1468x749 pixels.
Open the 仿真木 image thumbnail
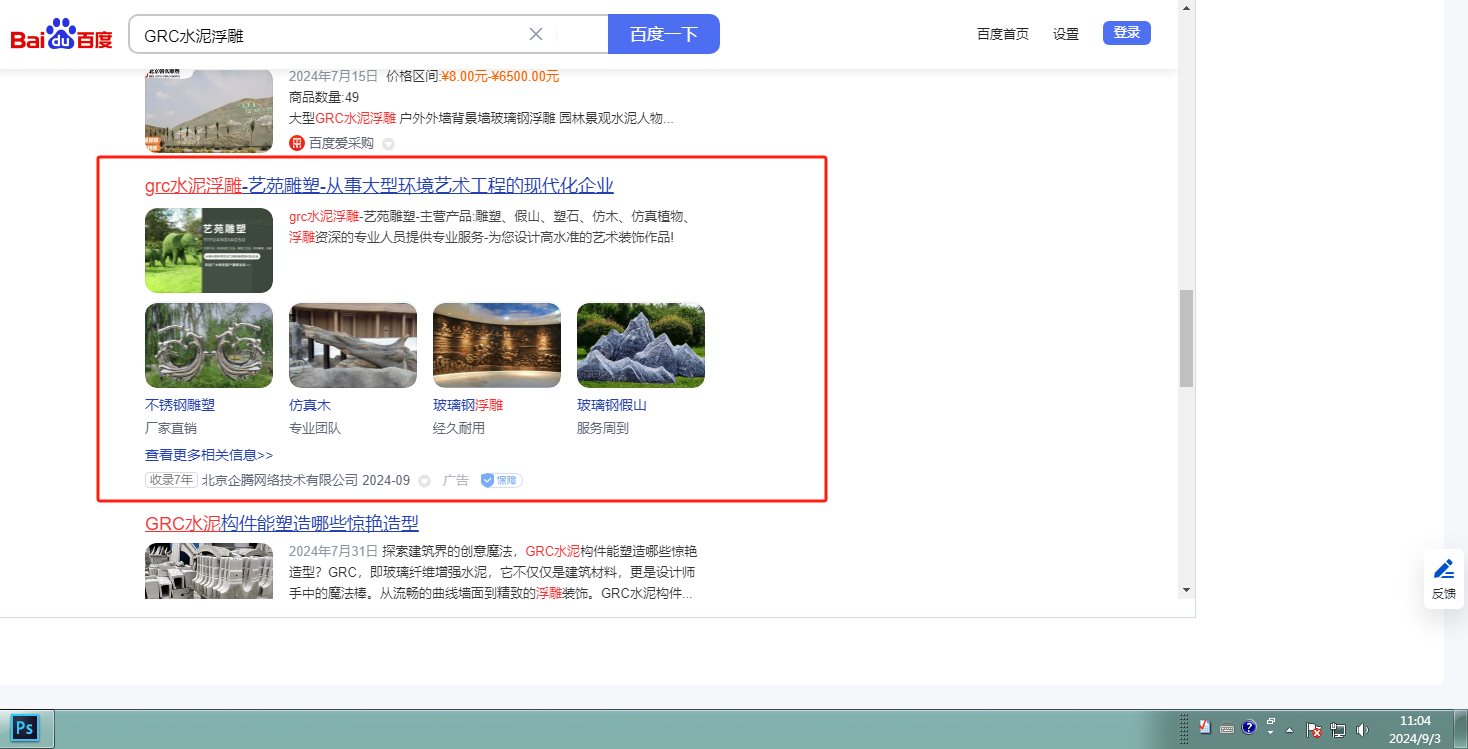[353, 345]
